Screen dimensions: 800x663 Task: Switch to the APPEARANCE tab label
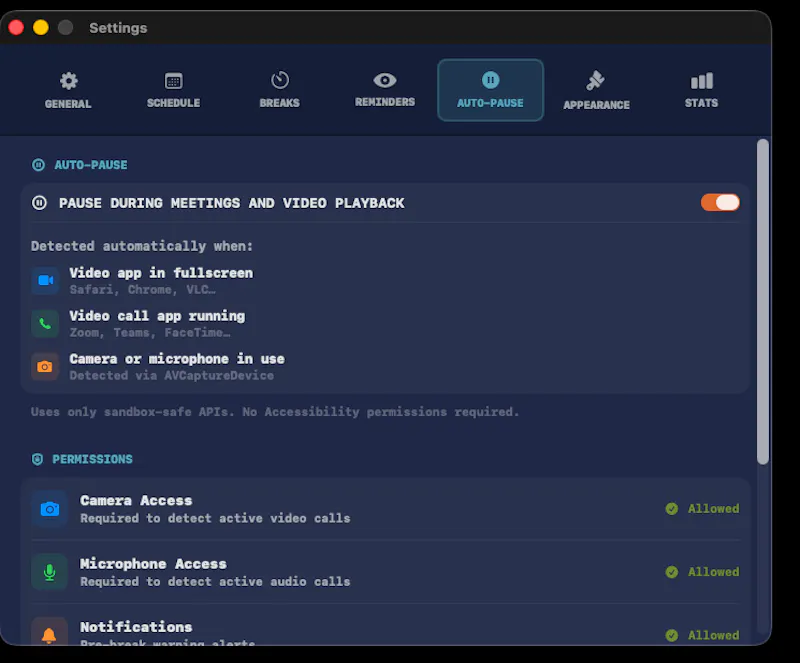[596, 105]
